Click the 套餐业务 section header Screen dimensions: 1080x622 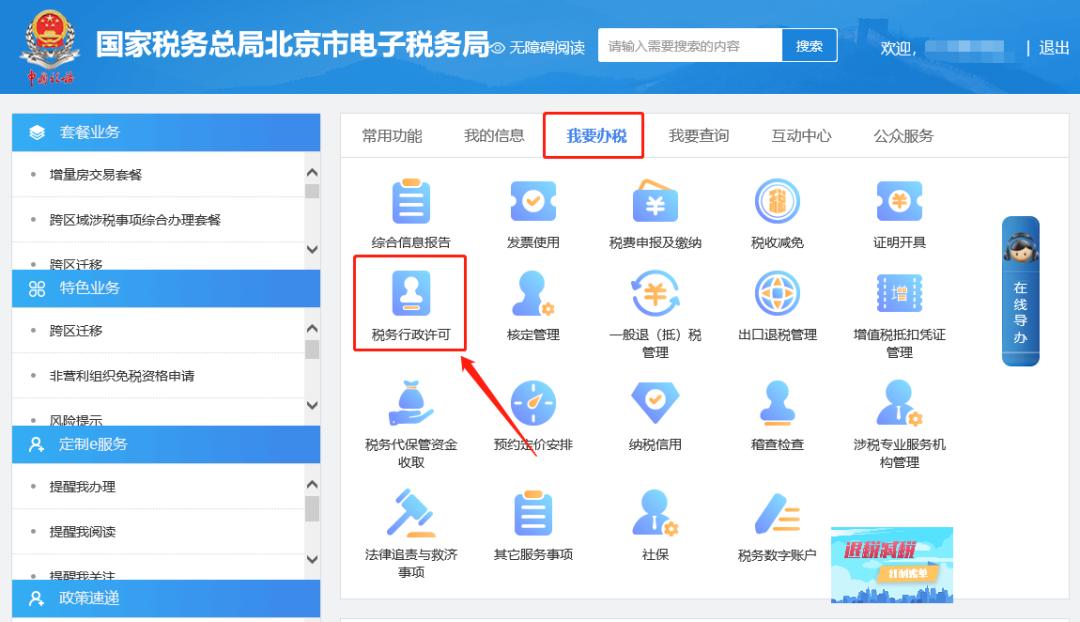[x=166, y=132]
